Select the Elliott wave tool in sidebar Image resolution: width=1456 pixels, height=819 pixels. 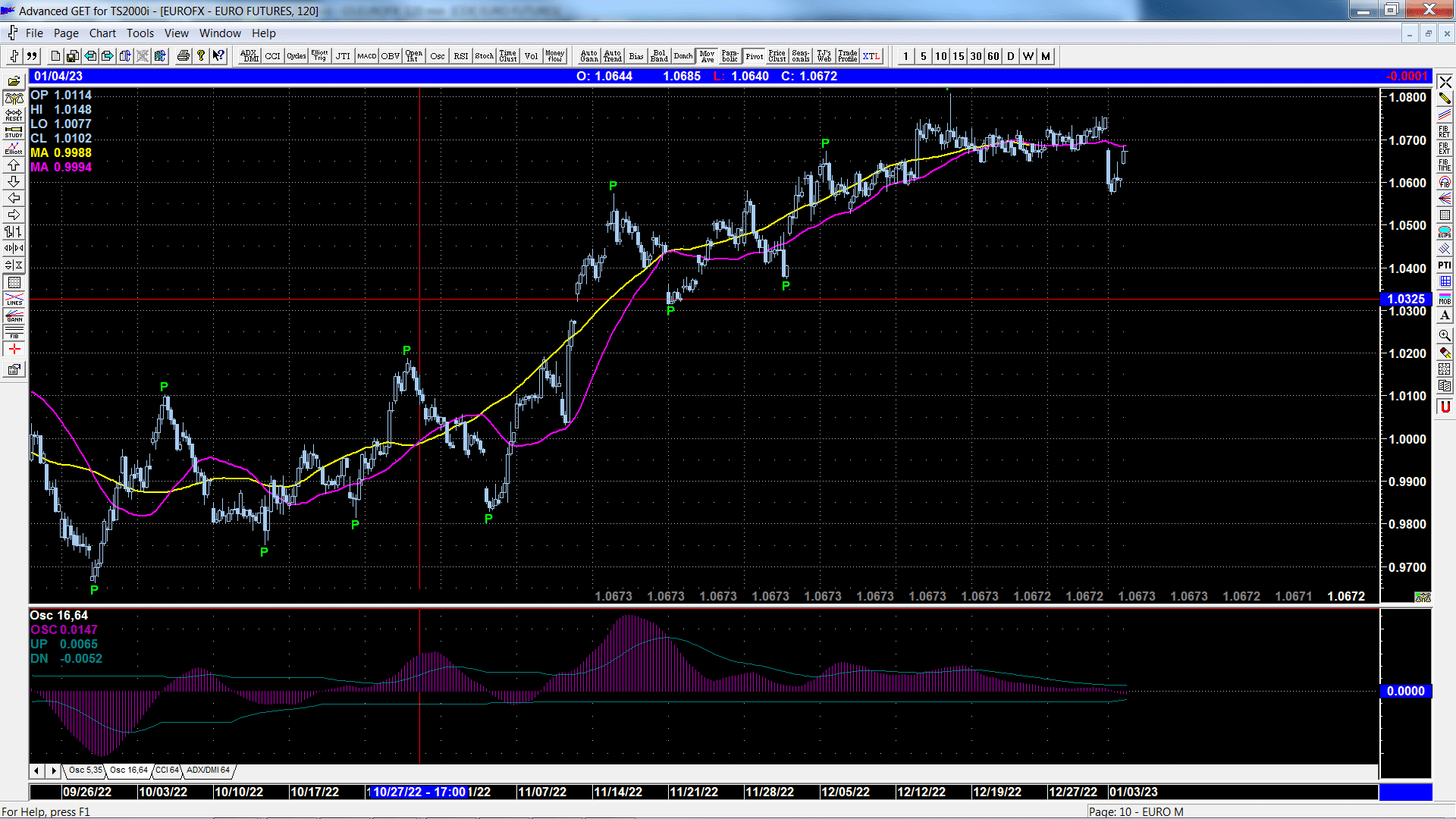[x=14, y=149]
